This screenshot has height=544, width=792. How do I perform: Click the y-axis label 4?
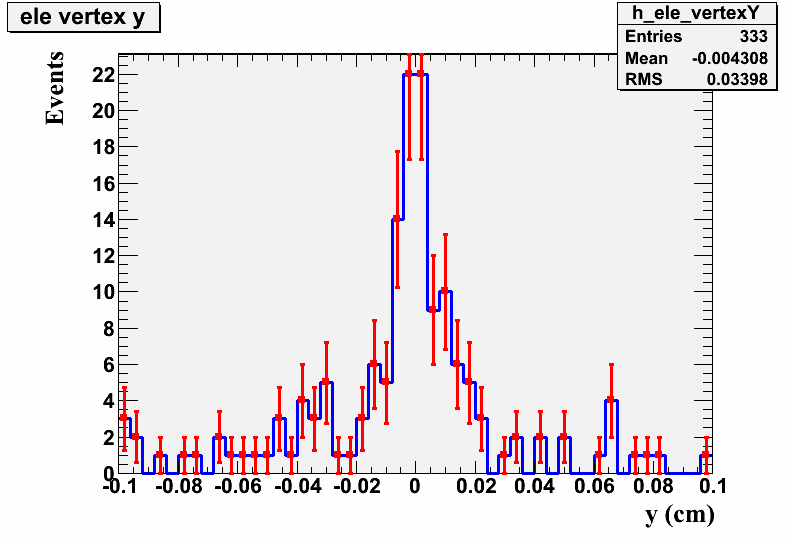tap(109, 402)
